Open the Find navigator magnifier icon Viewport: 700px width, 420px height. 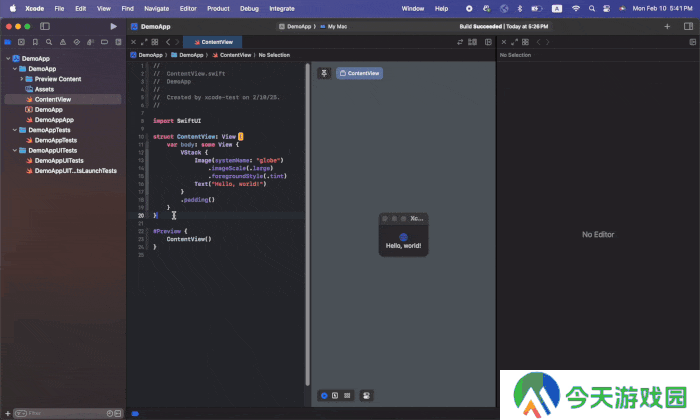pyautogui.click(x=49, y=42)
